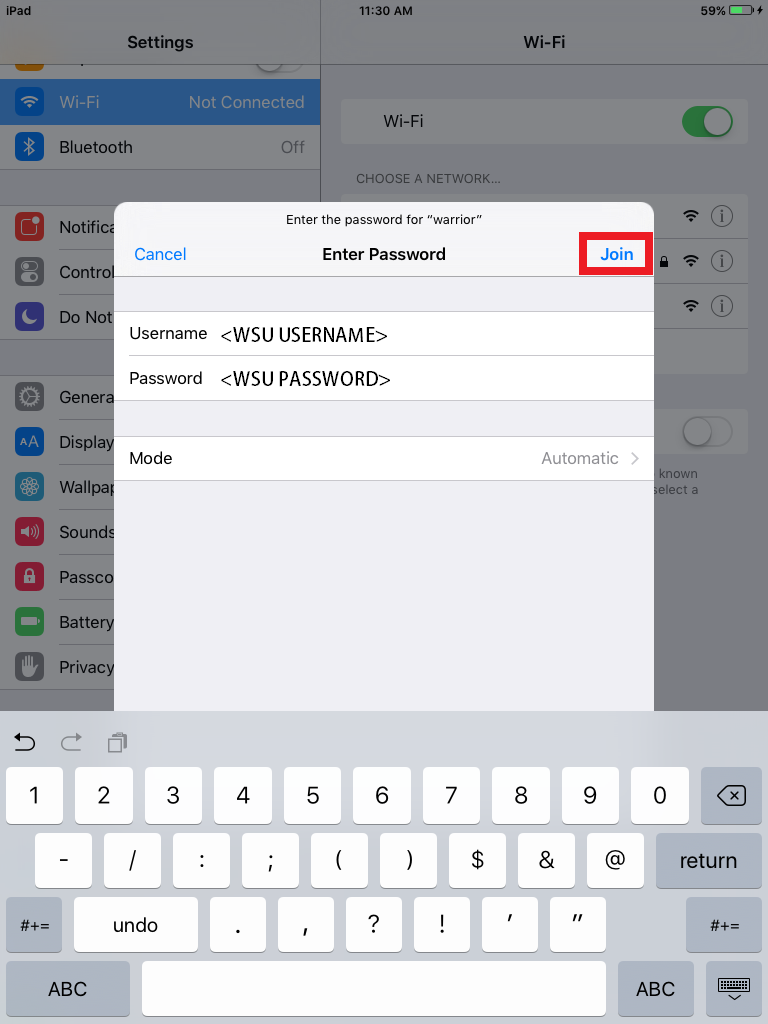Open info for the third listed network
Image resolution: width=768 pixels, height=1024 pixels.
click(x=722, y=306)
